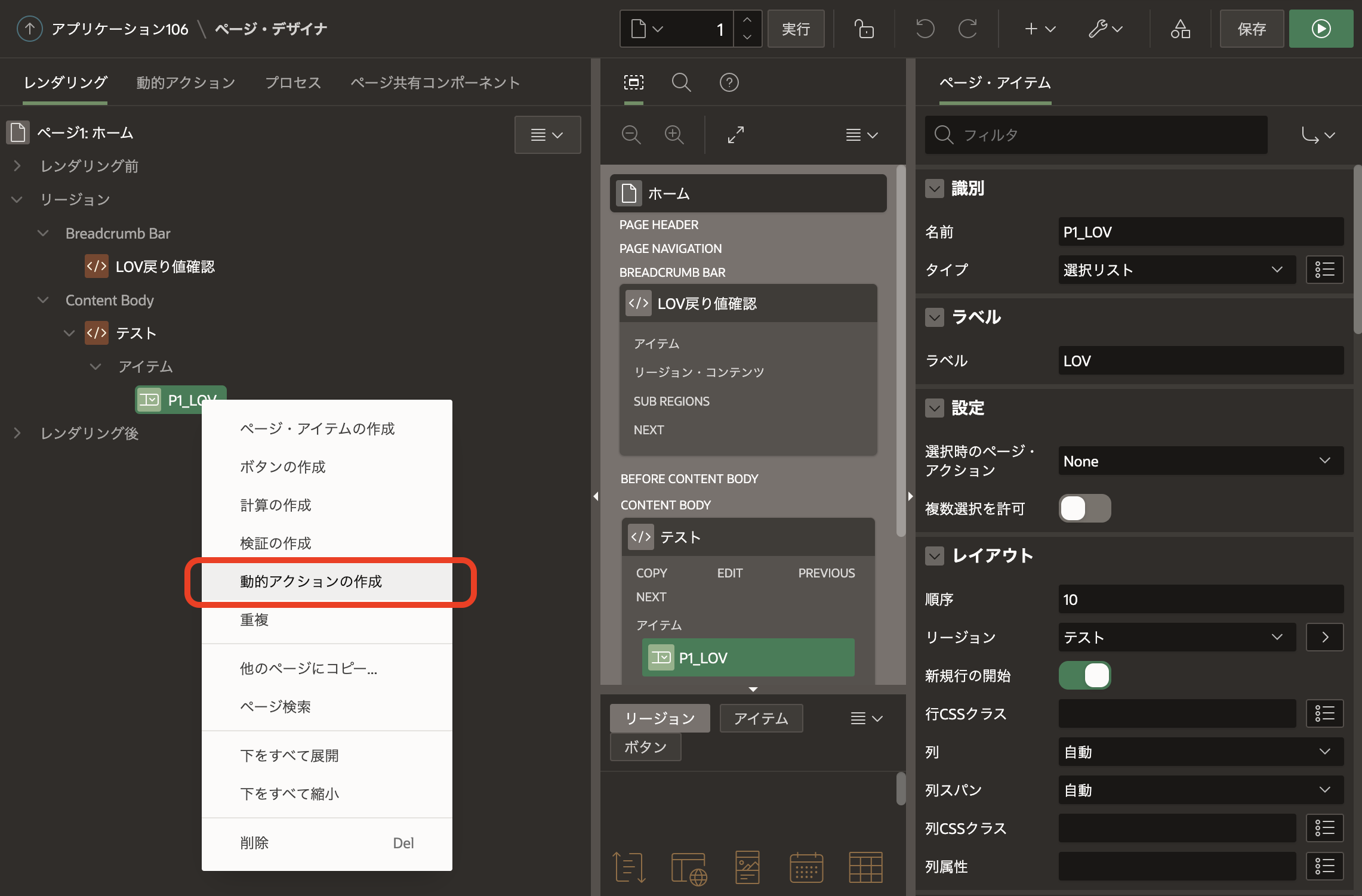Viewport: 1362px width, 896px height.
Task: Switch to the 動的アクション tab
Action: 186,82
